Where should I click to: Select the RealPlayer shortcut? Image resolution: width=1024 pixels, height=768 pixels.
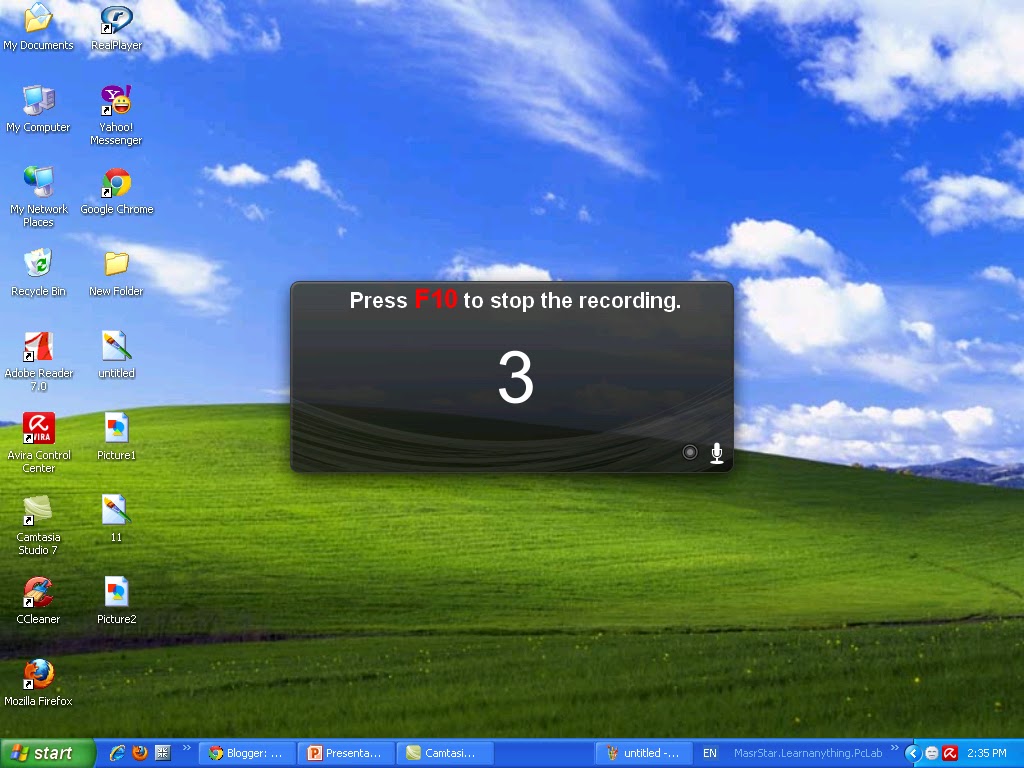click(116, 26)
